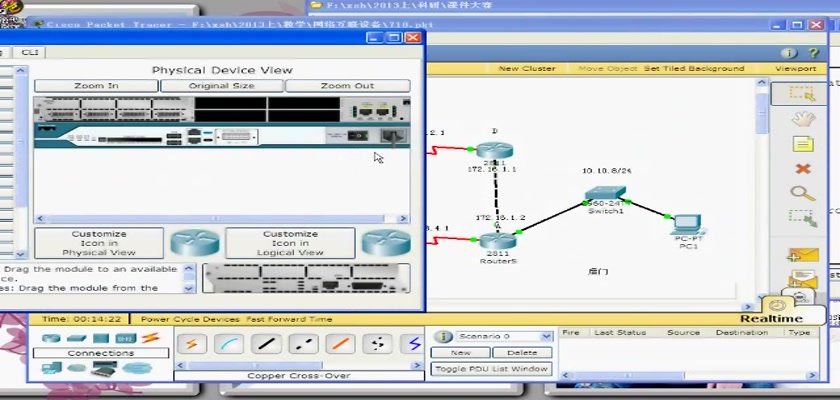Click Move Object in workspace bar

608,69
